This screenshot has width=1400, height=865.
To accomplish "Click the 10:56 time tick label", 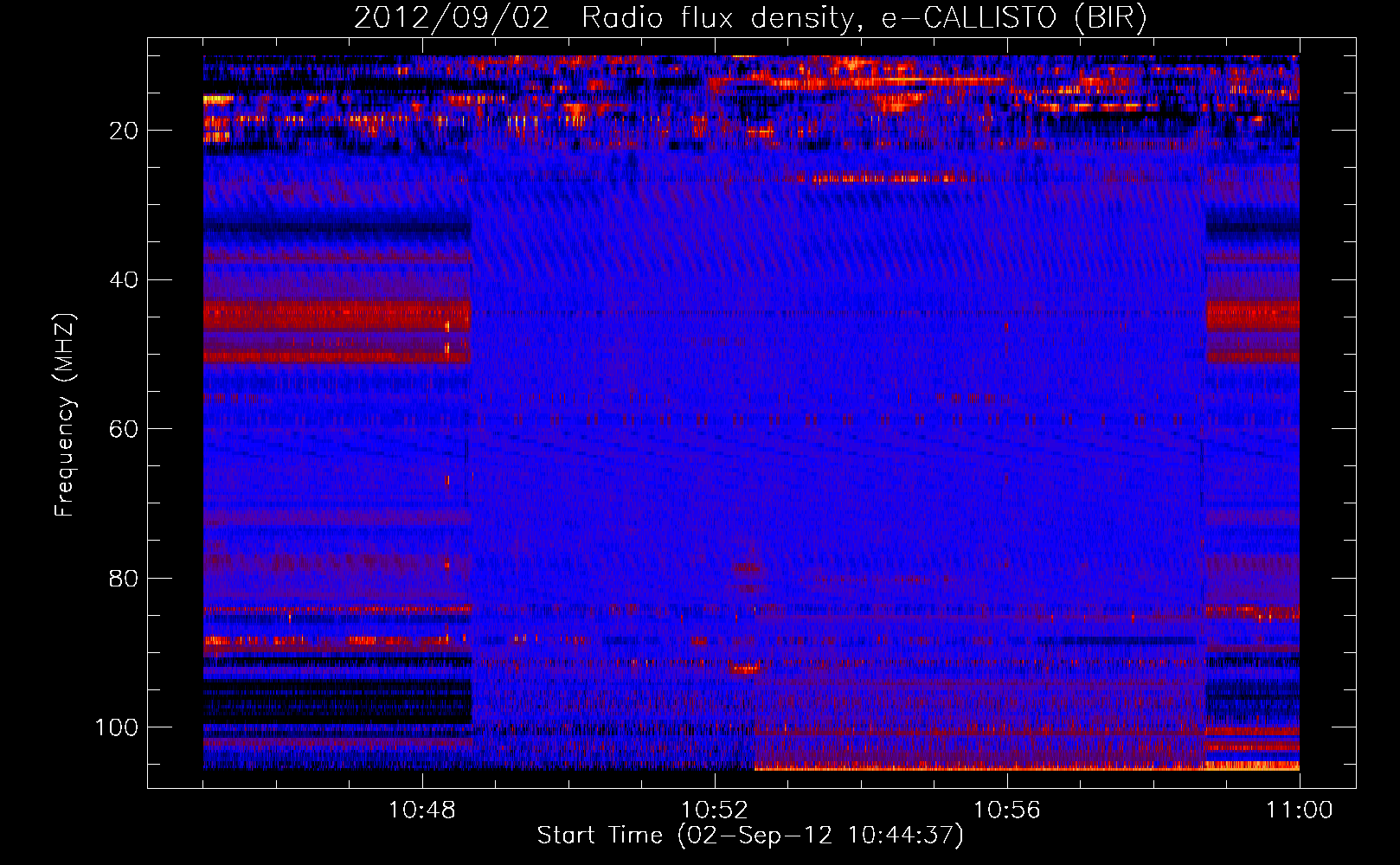I will [x=1007, y=811].
